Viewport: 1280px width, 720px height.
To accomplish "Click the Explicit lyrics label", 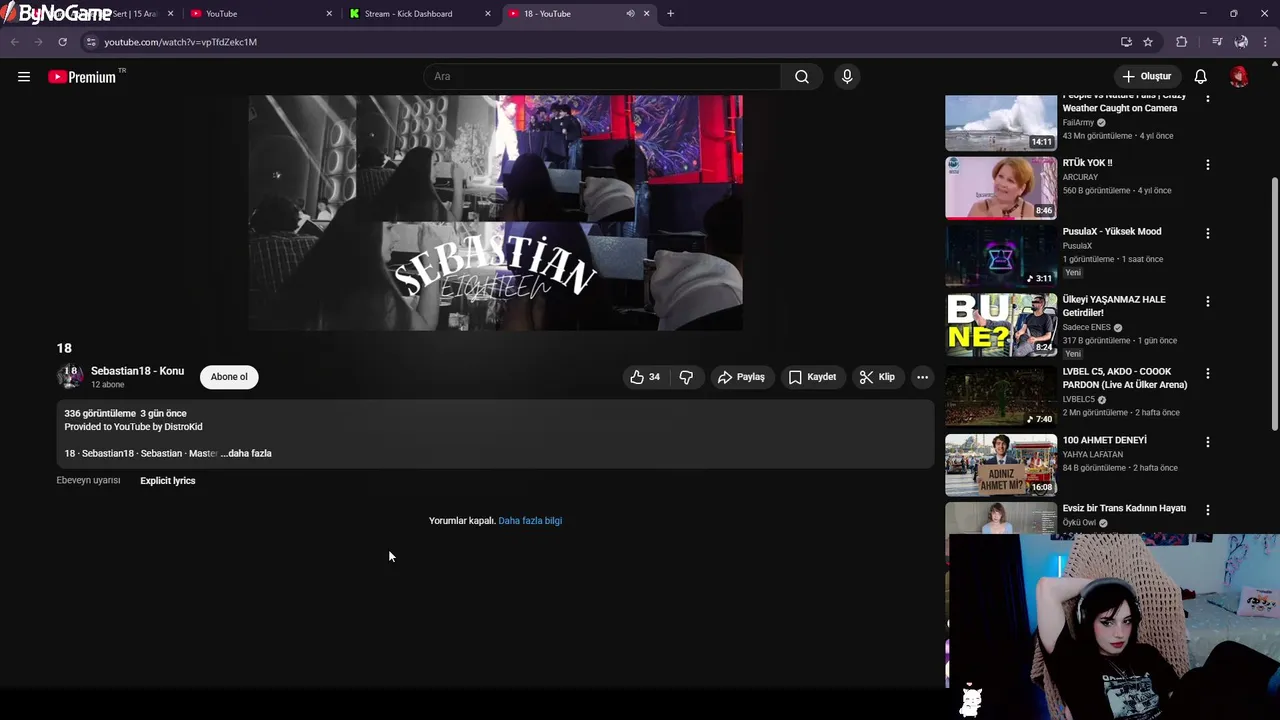I will (168, 481).
